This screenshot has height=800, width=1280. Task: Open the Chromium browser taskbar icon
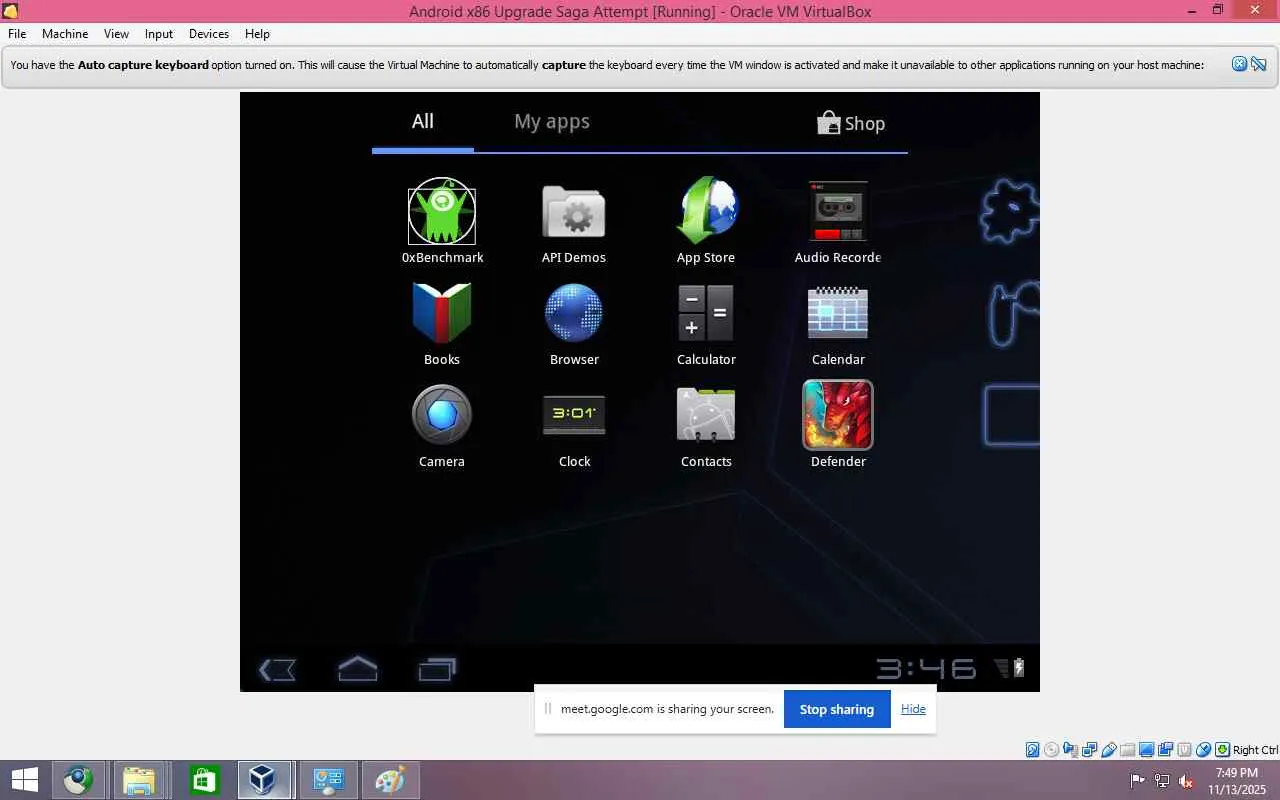pyautogui.click(x=79, y=780)
